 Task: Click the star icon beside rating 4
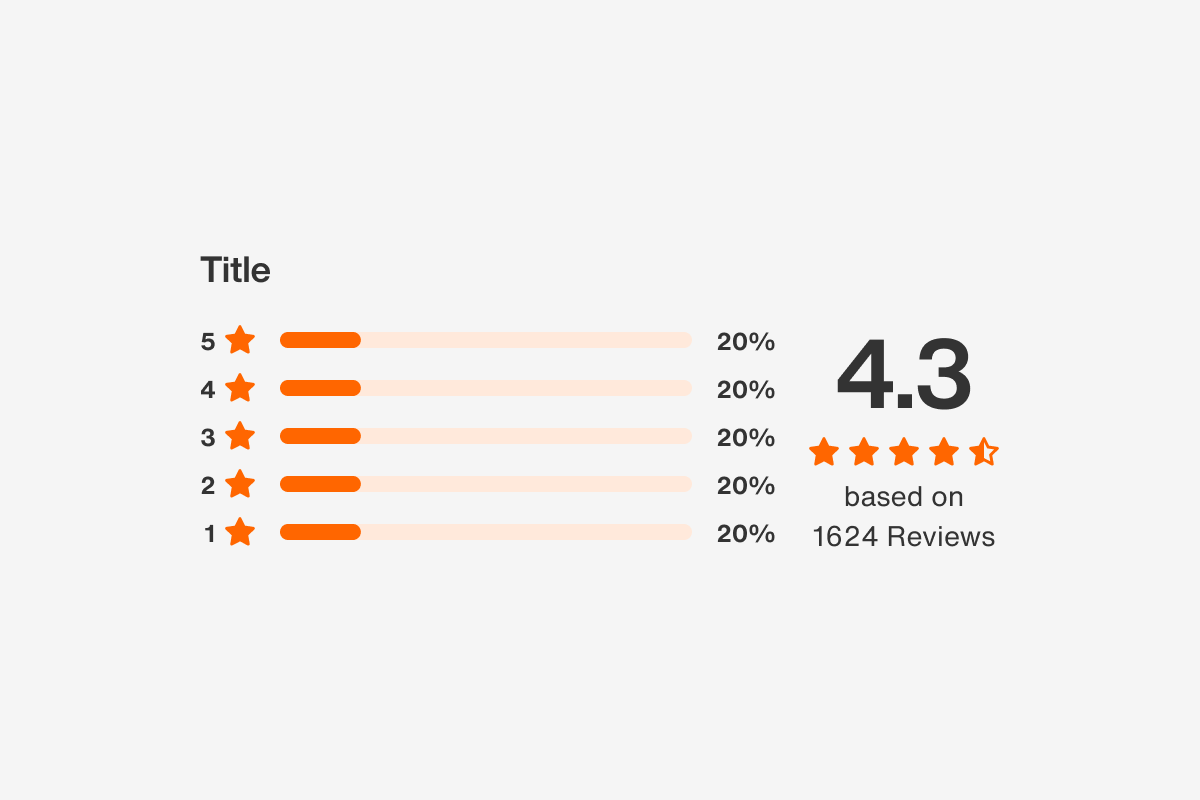[x=240, y=388]
